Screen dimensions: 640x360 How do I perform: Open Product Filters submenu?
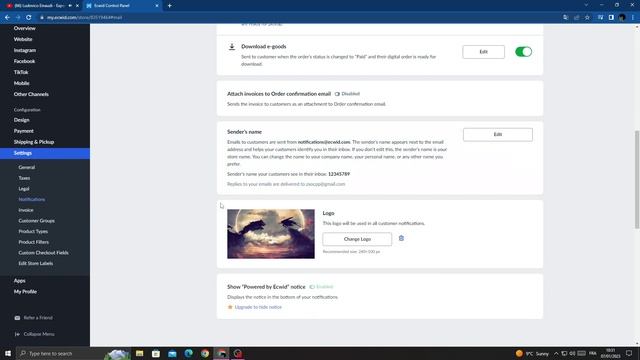tap(33, 242)
